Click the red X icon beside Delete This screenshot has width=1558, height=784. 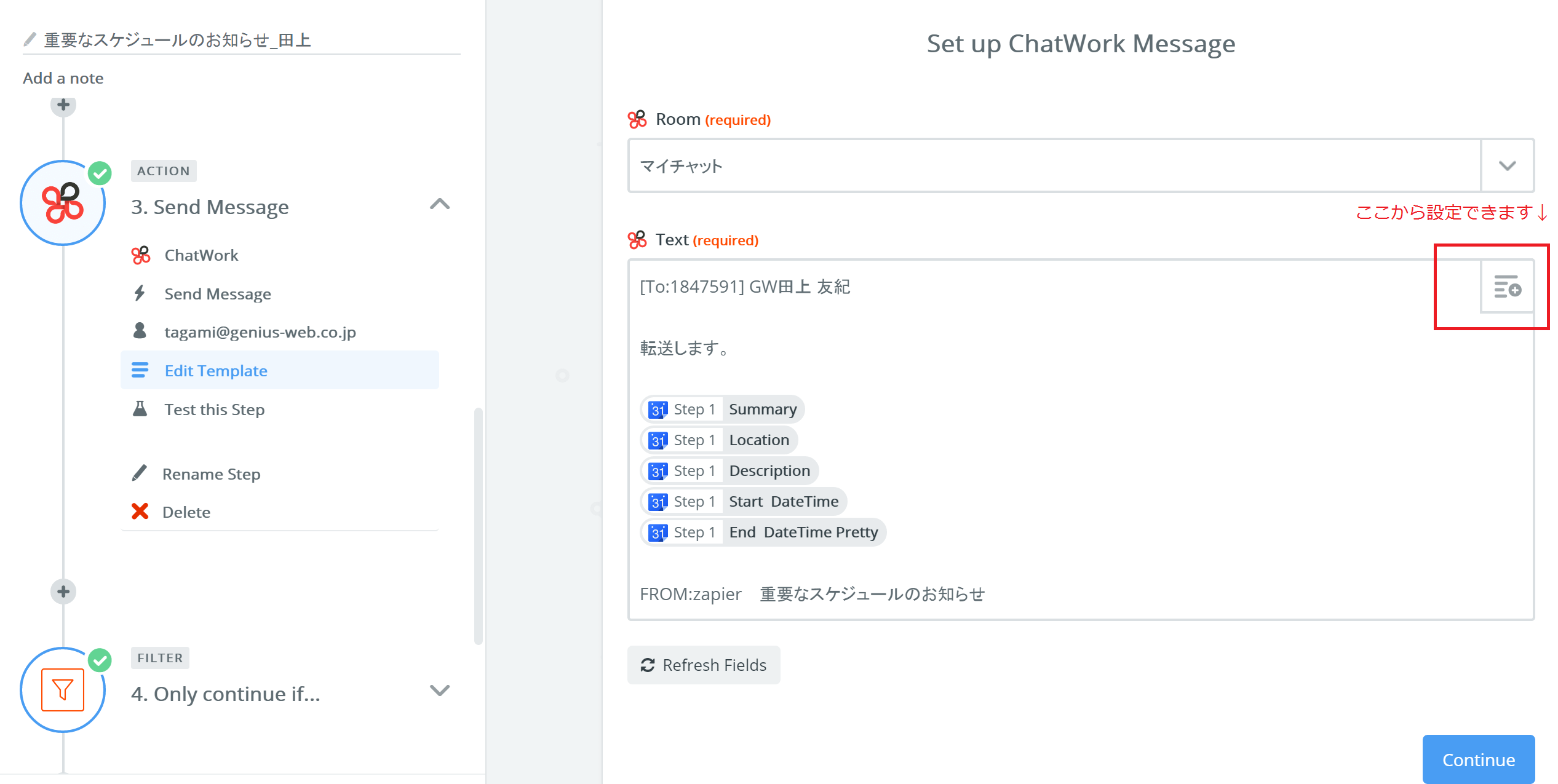click(x=140, y=511)
